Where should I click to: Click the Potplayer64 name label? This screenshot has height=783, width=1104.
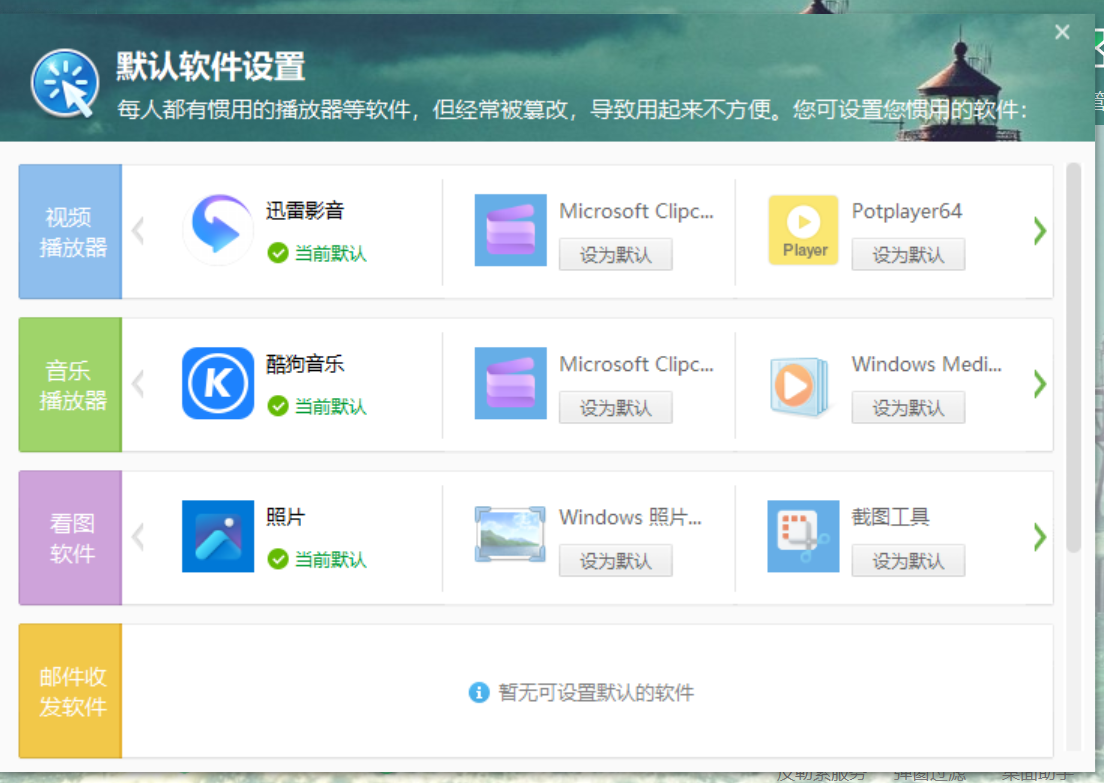[x=907, y=211]
